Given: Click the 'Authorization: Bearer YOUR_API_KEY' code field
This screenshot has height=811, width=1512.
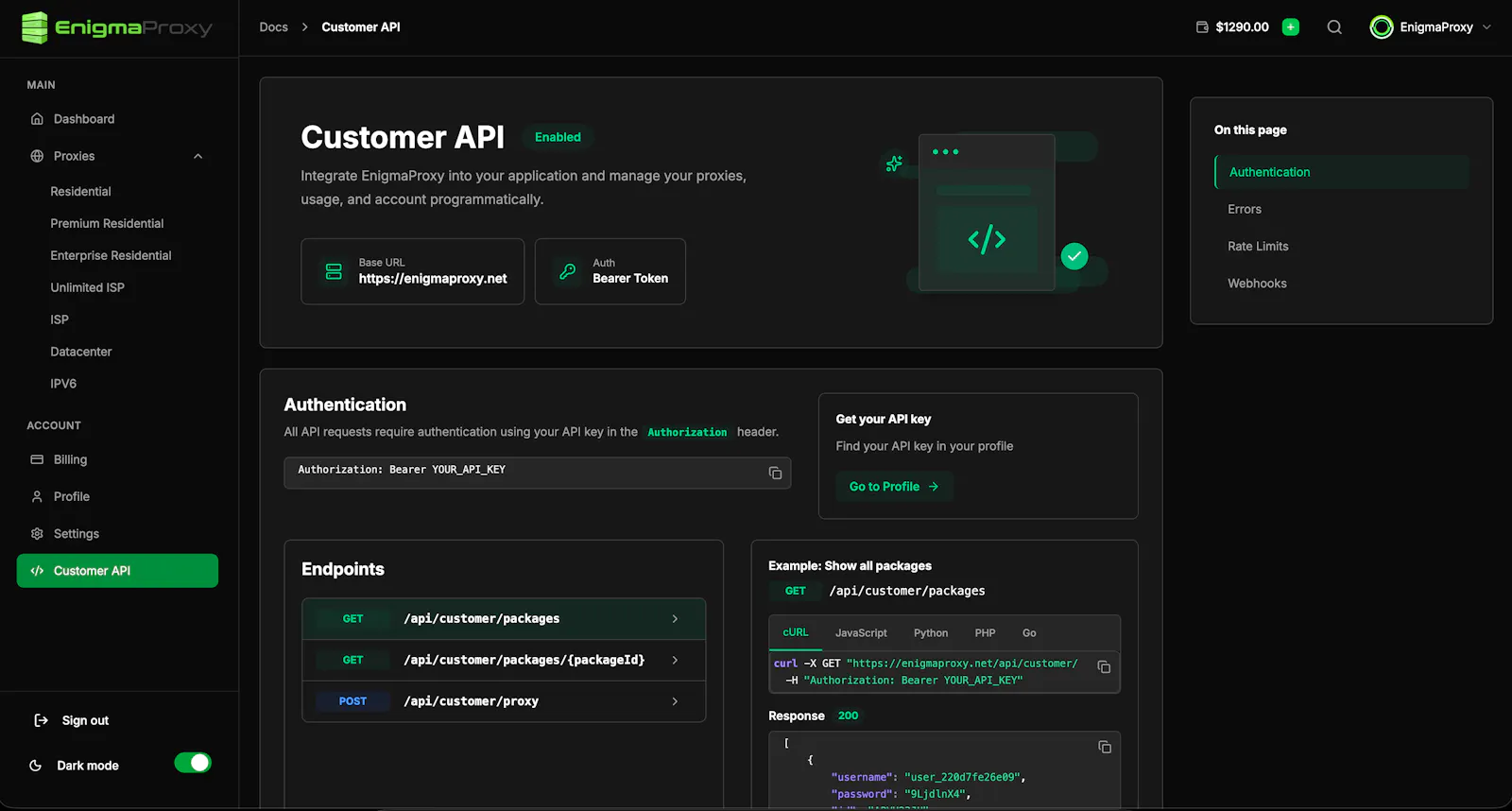Looking at the screenshot, I should pyautogui.click(x=537, y=473).
